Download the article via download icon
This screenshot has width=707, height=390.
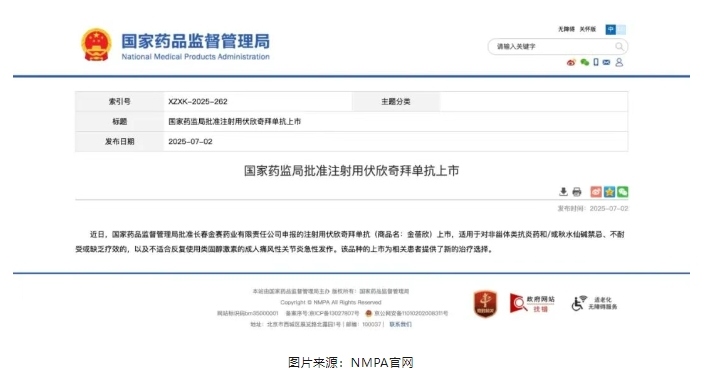[x=563, y=192]
